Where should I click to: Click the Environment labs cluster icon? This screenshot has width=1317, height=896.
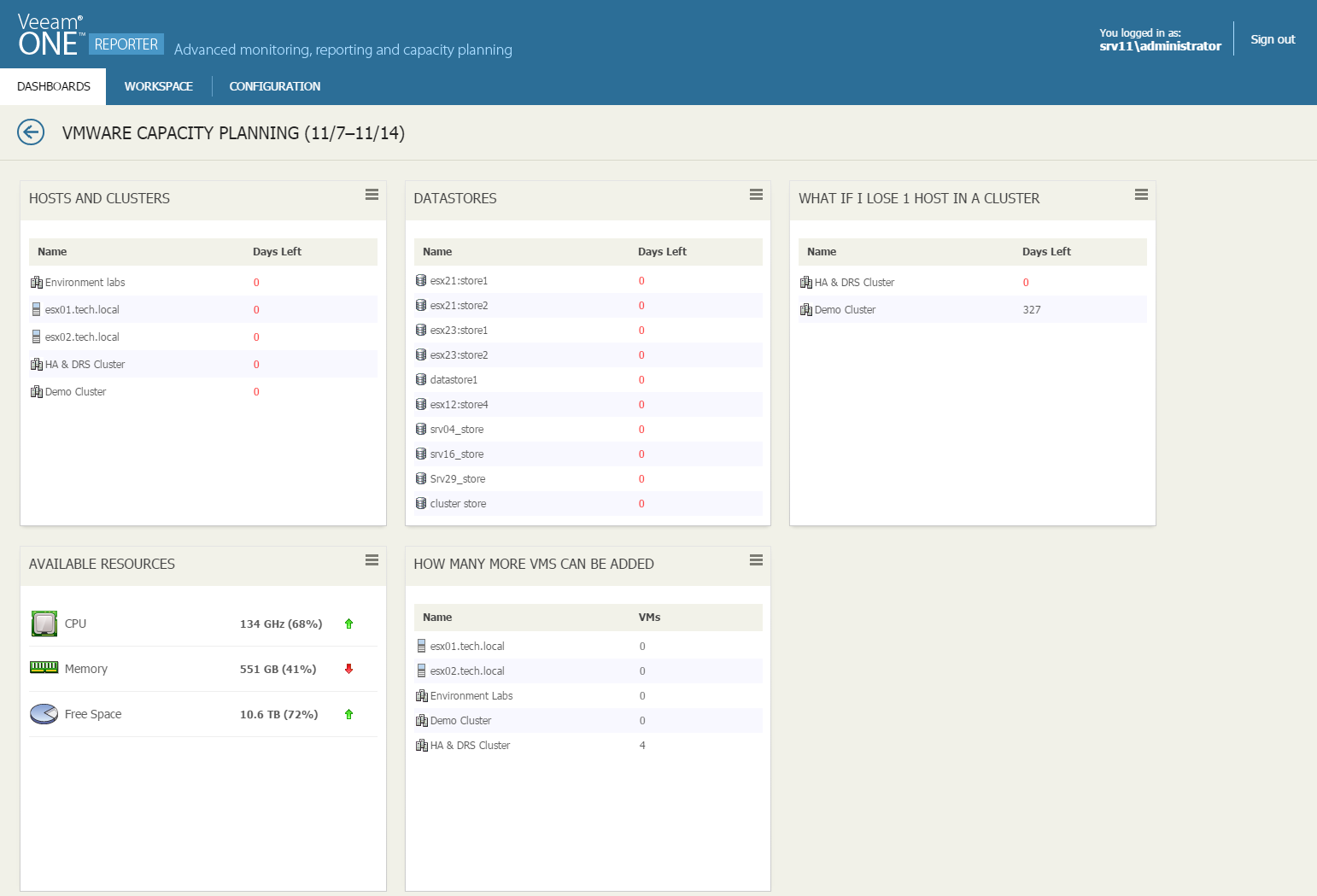pos(37,282)
